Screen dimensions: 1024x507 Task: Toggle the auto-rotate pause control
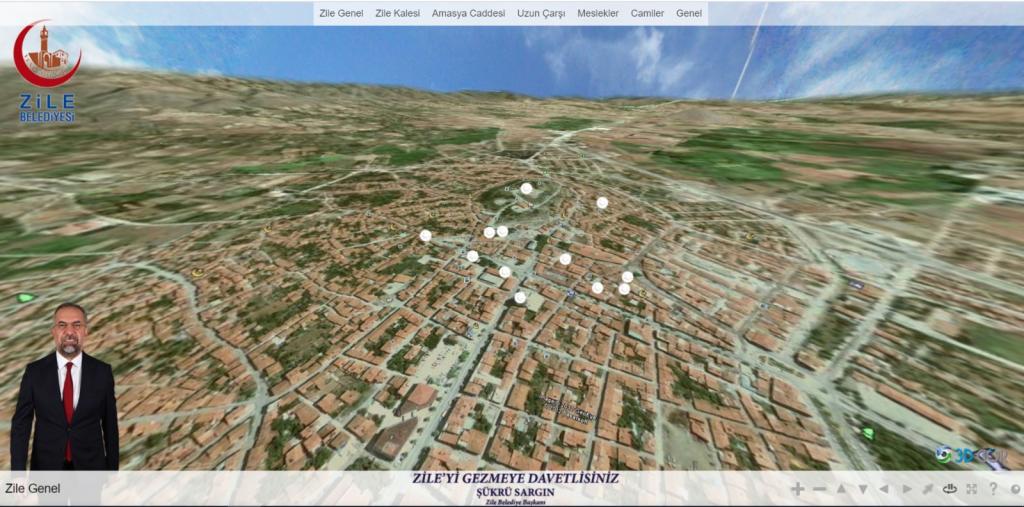pos(950,489)
